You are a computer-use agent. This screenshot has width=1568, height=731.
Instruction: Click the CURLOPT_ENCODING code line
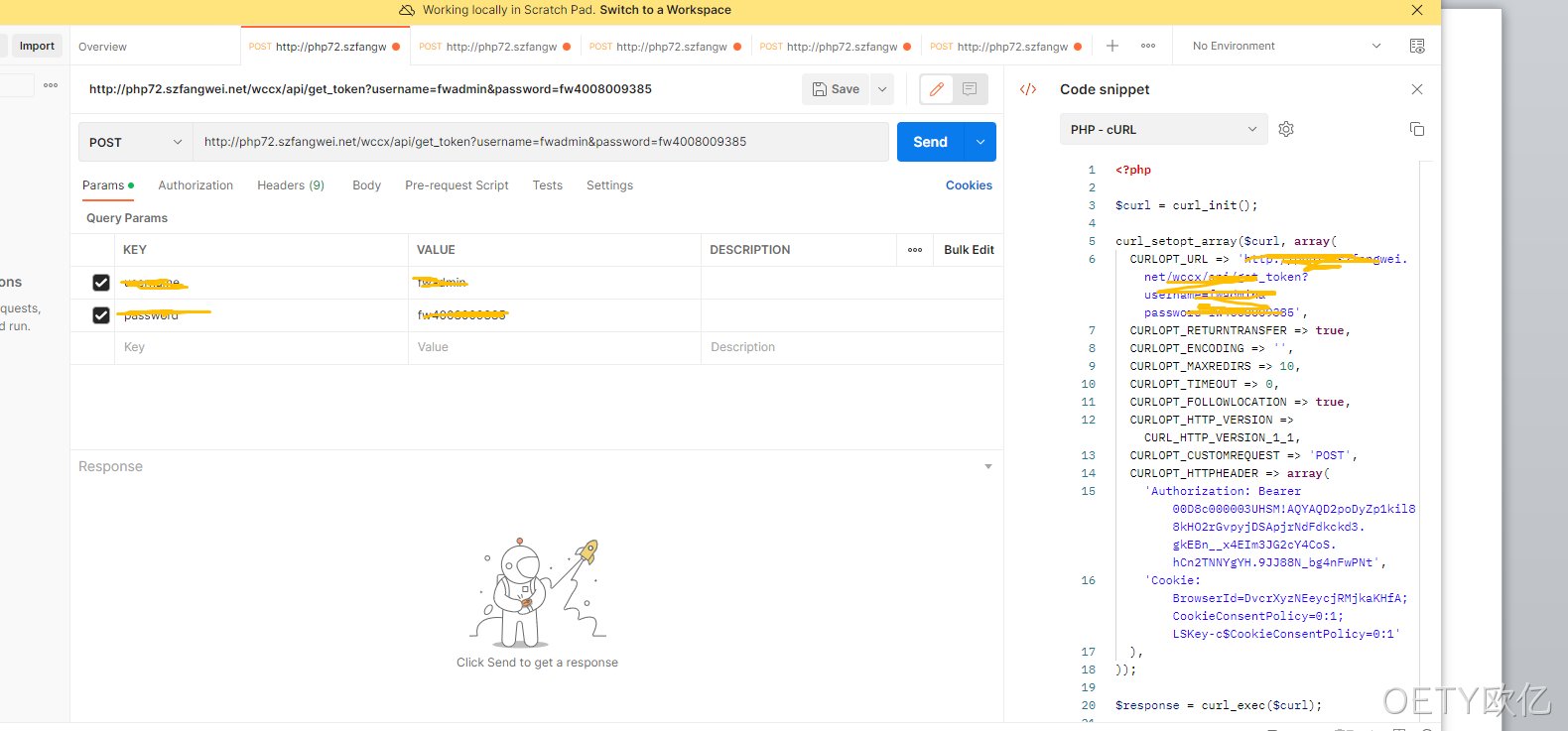click(1211, 348)
